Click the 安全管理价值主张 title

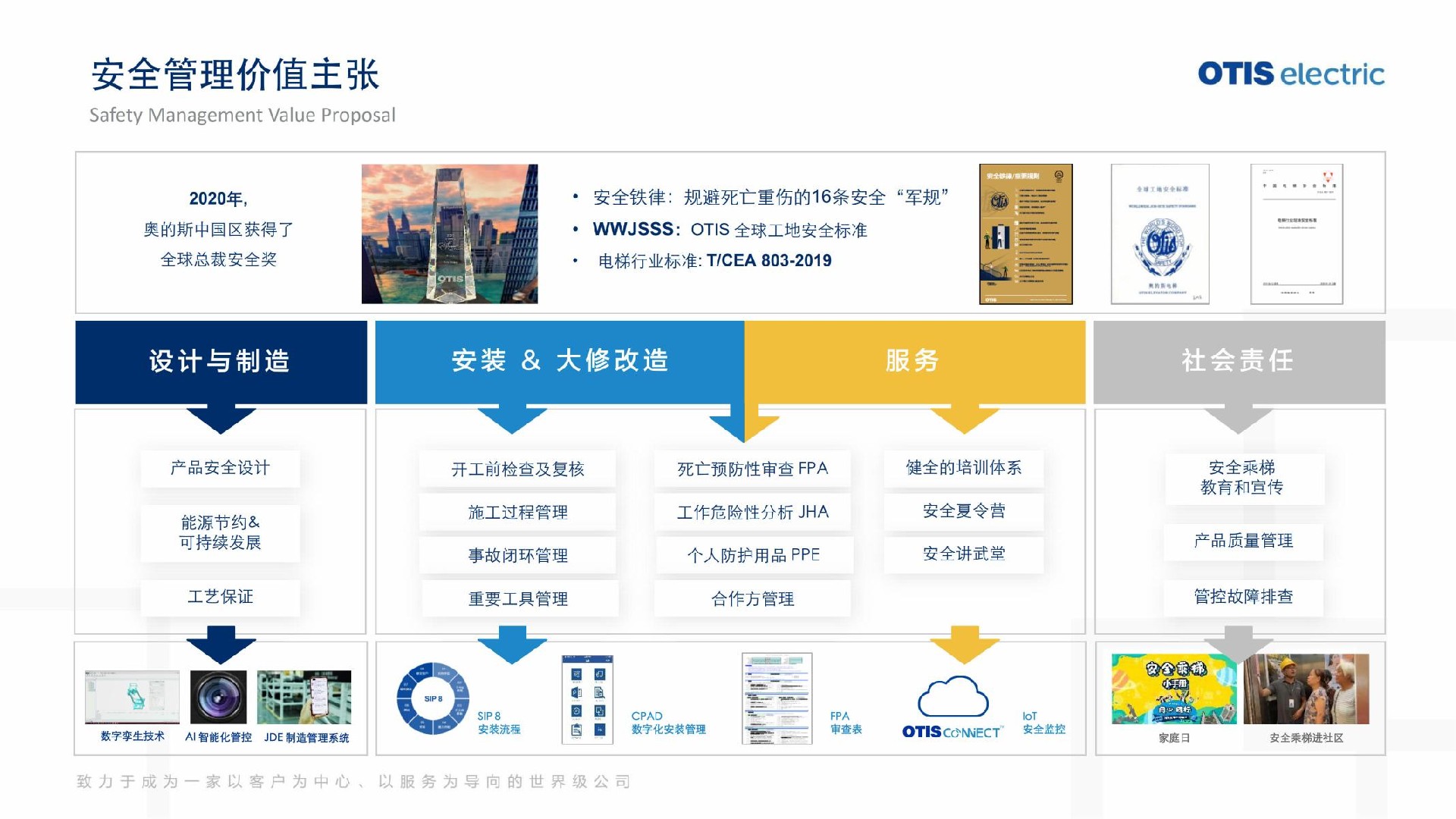tap(235, 75)
